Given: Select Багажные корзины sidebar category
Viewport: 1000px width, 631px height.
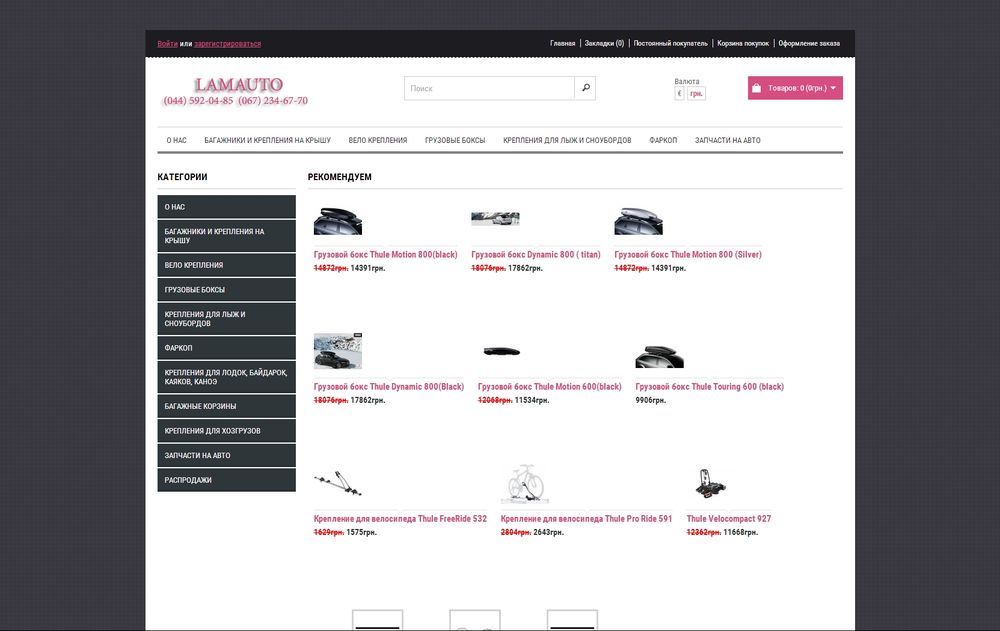Looking at the screenshot, I should point(226,406).
